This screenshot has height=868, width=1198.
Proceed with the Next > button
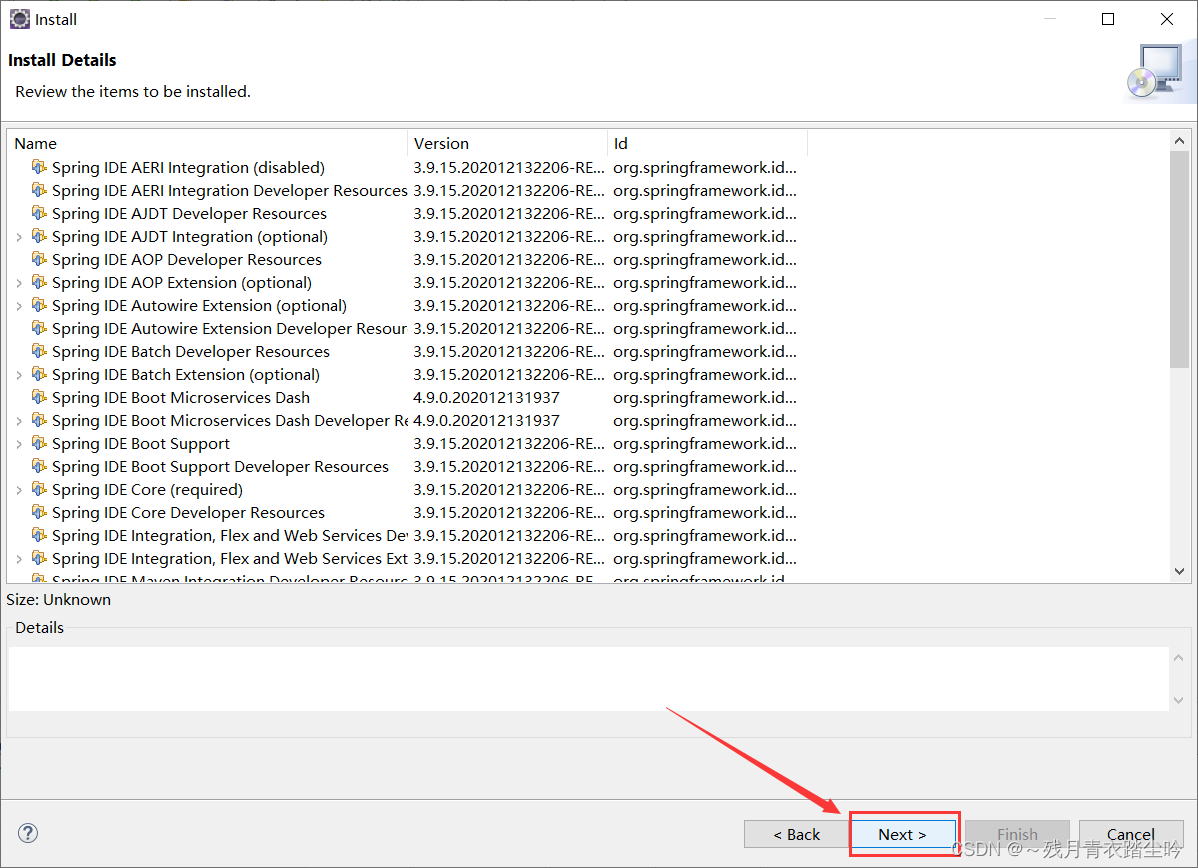(902, 834)
